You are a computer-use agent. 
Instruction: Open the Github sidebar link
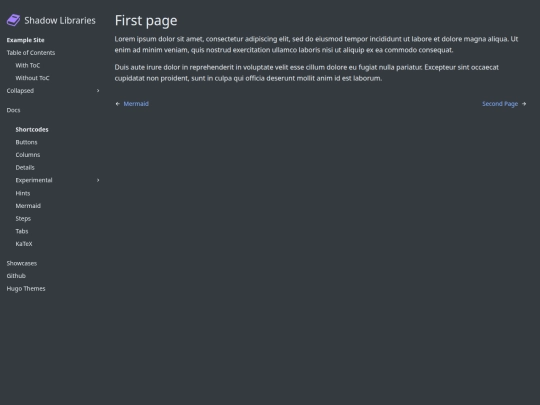16,276
